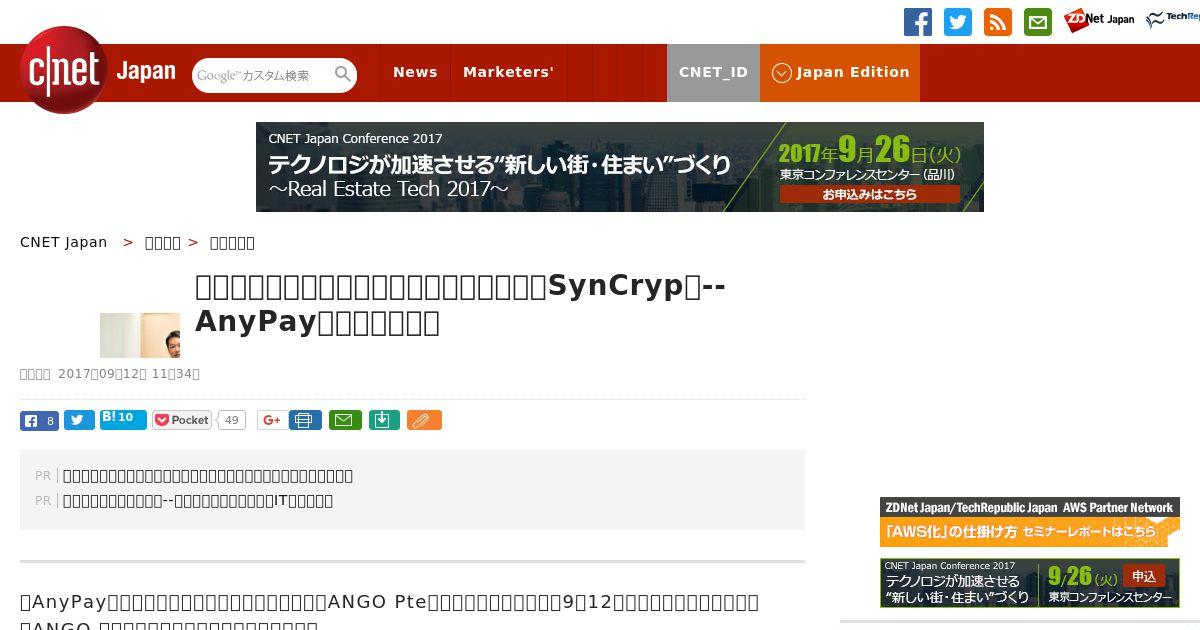The width and height of the screenshot is (1200, 630).
Task: Open the AWS seminar report banner ad
Action: tap(1030, 522)
